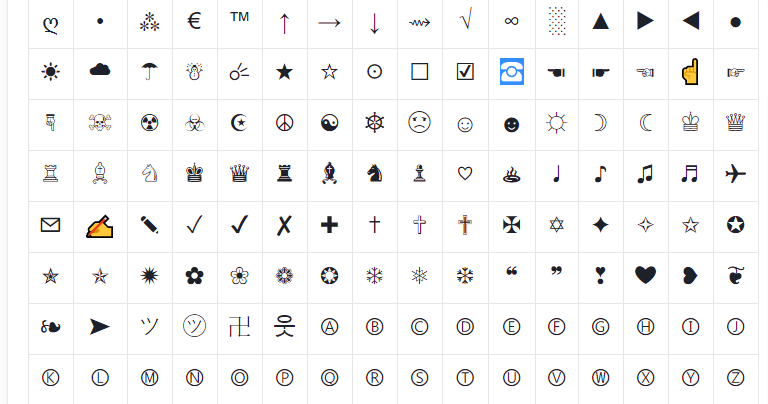
Task: Click the solid black heart symbol
Action: coord(646,275)
